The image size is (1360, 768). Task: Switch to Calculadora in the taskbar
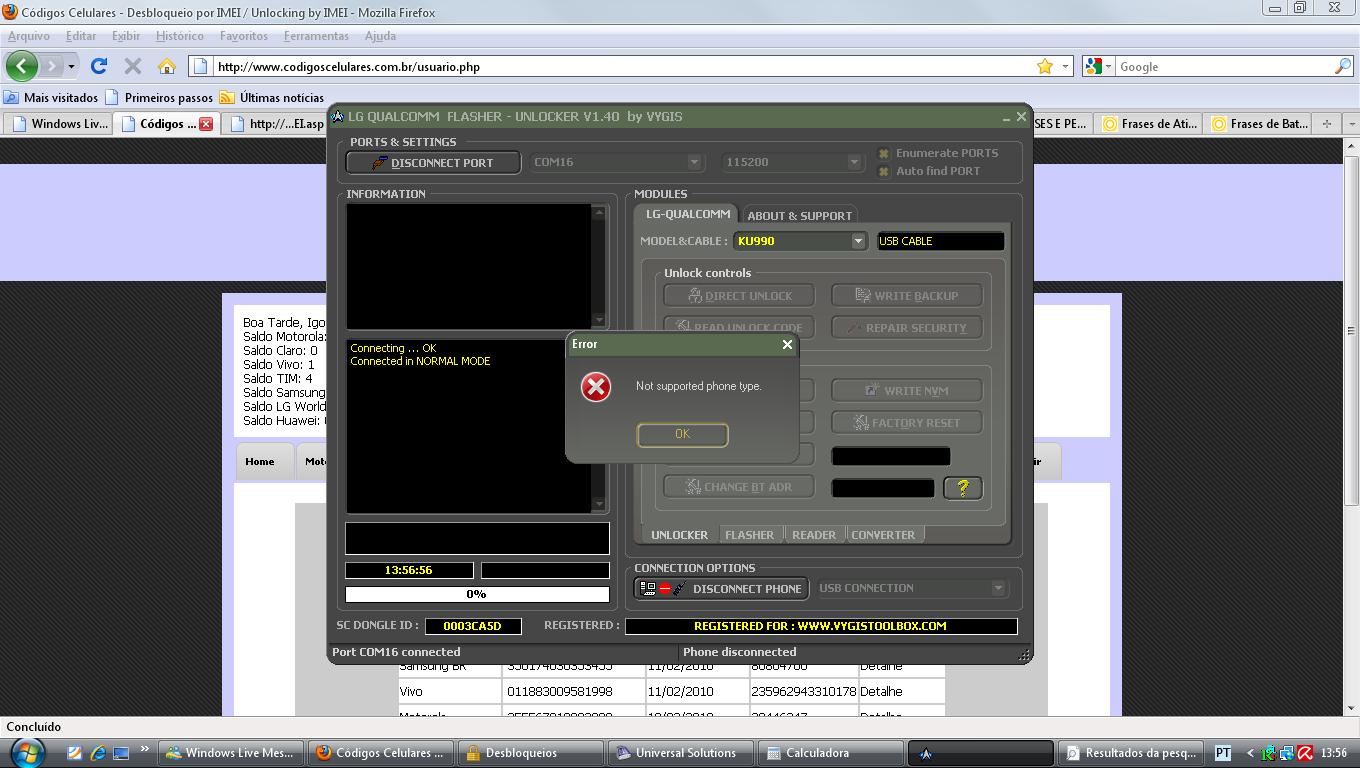829,753
